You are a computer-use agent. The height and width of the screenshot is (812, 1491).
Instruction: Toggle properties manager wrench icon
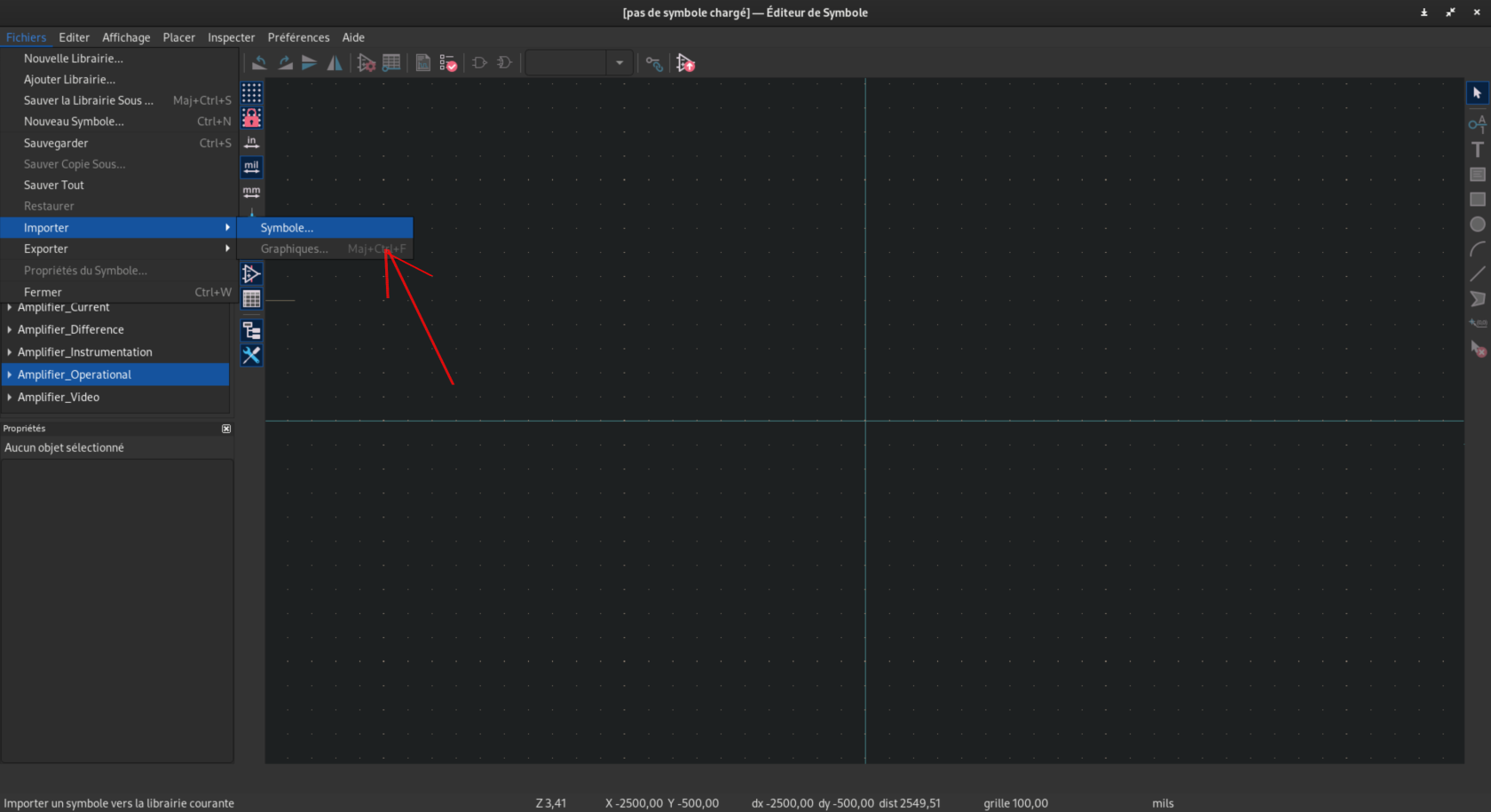252,355
